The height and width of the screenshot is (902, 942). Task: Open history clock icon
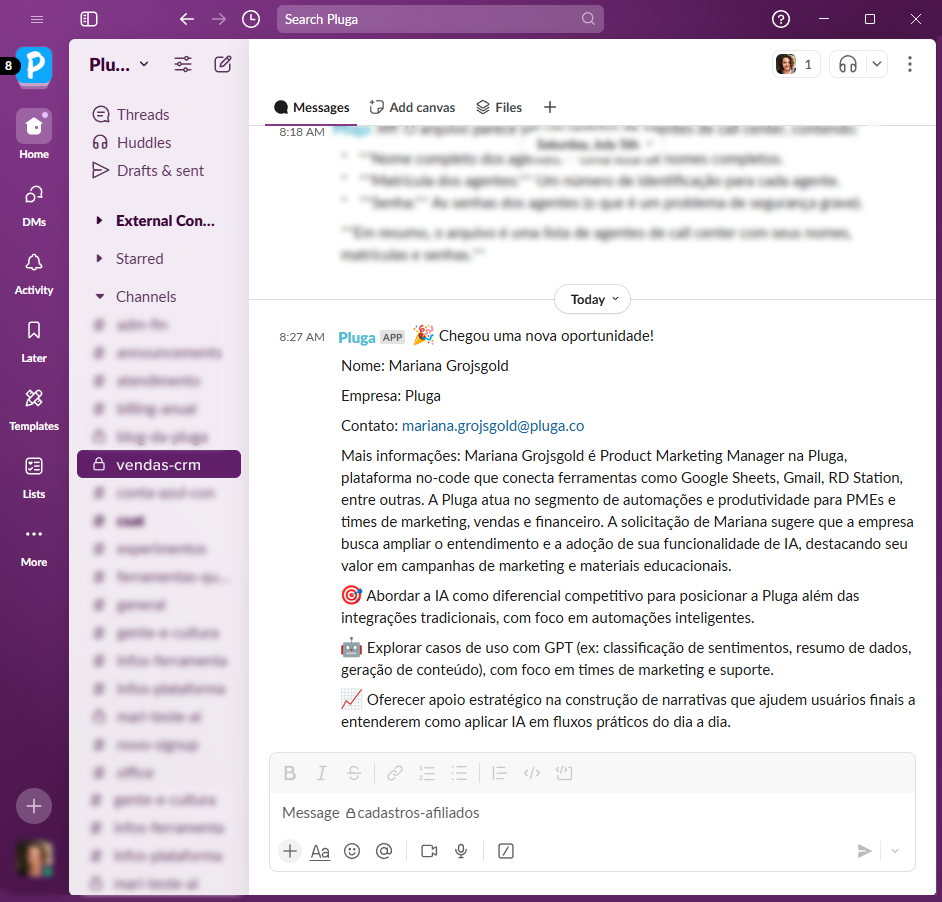pyautogui.click(x=251, y=19)
